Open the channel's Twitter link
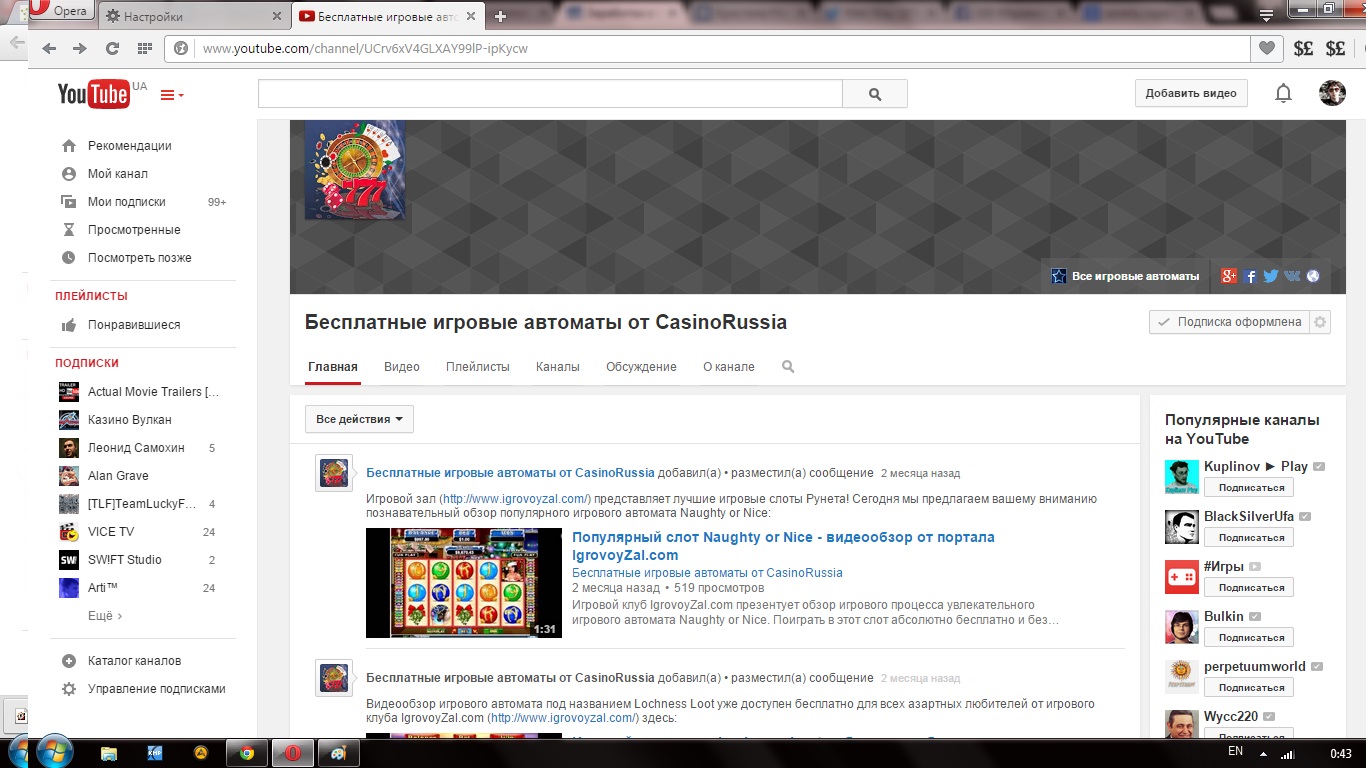The image size is (1366, 768). pyautogui.click(x=1271, y=276)
